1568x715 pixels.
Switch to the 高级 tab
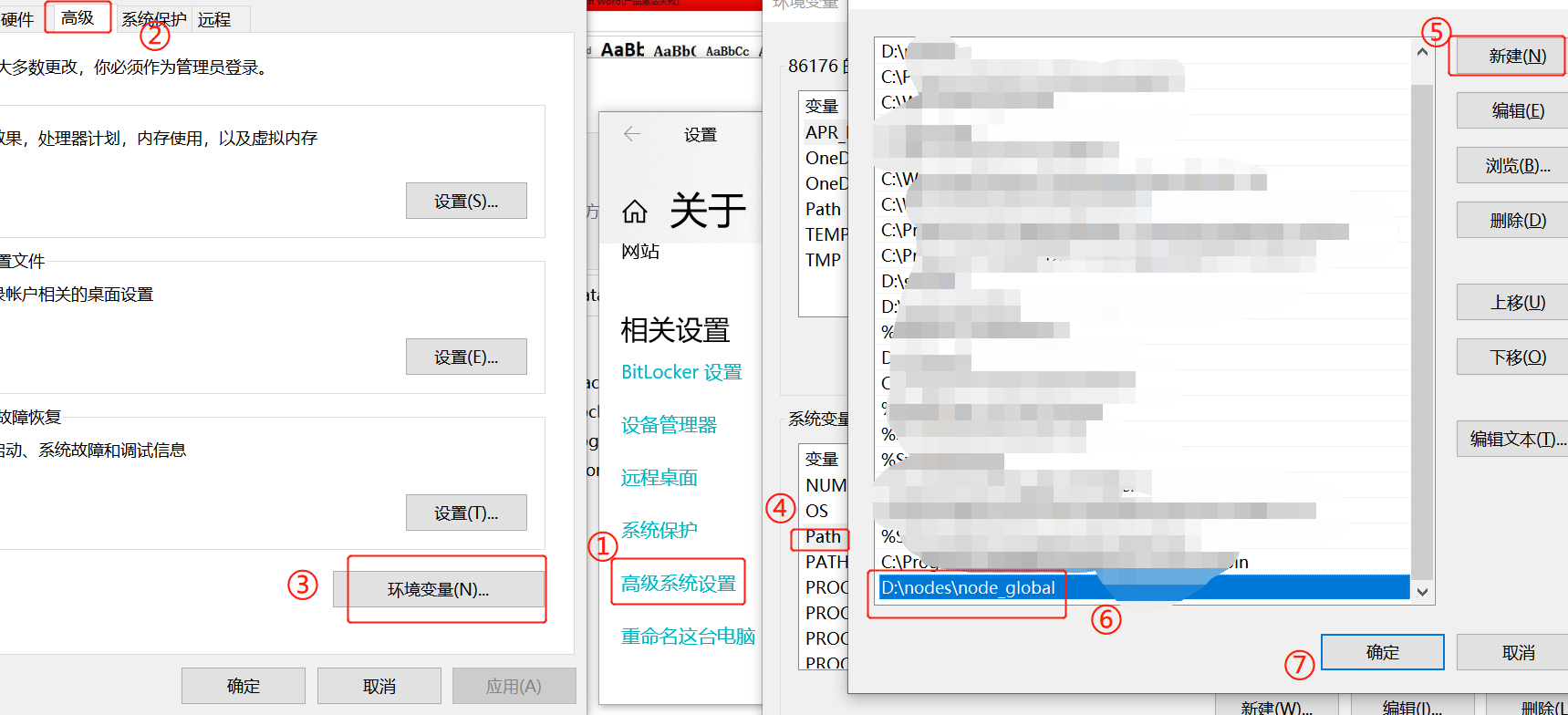[x=78, y=18]
